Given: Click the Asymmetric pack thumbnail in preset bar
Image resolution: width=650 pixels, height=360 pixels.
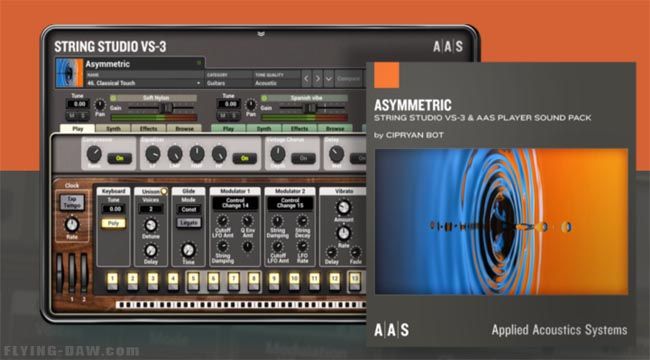Looking at the screenshot, I should click(x=69, y=73).
